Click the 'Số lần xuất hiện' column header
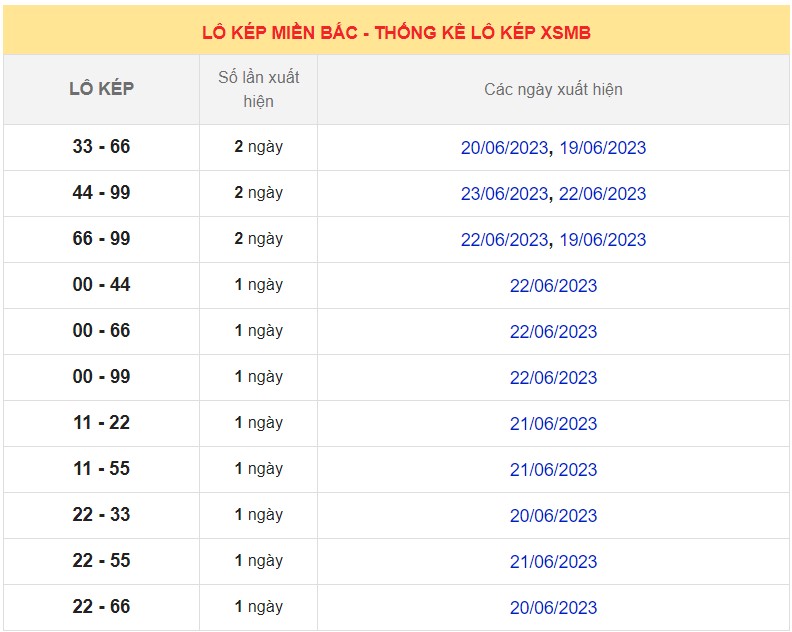The image size is (792, 632). [259, 89]
